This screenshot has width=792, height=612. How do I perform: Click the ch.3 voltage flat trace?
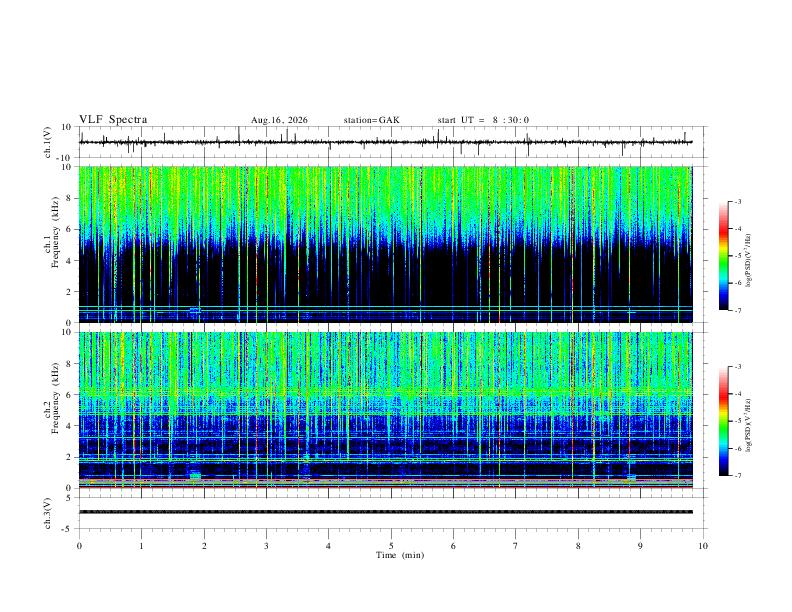[x=385, y=512]
